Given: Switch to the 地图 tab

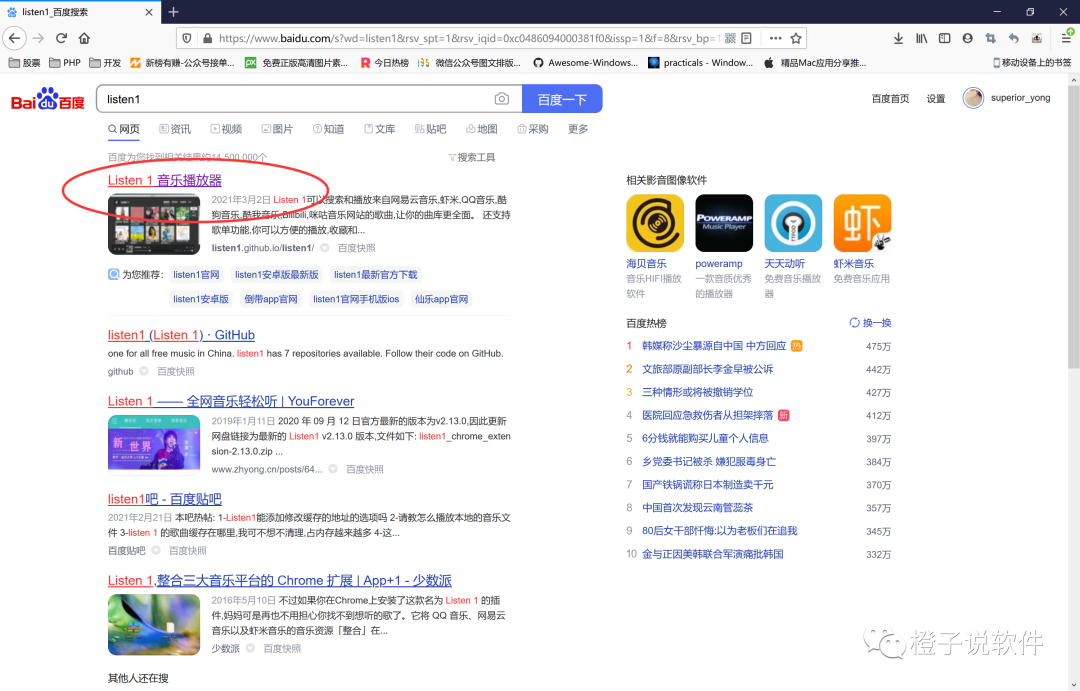Looking at the screenshot, I should 481,129.
